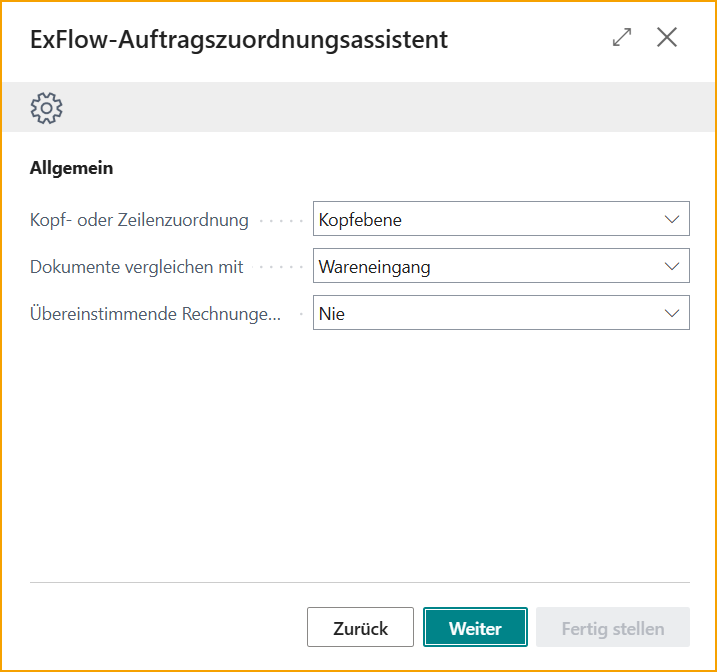Click the ExFlow-Auftragszuordnungsassistent title text

tap(239, 39)
